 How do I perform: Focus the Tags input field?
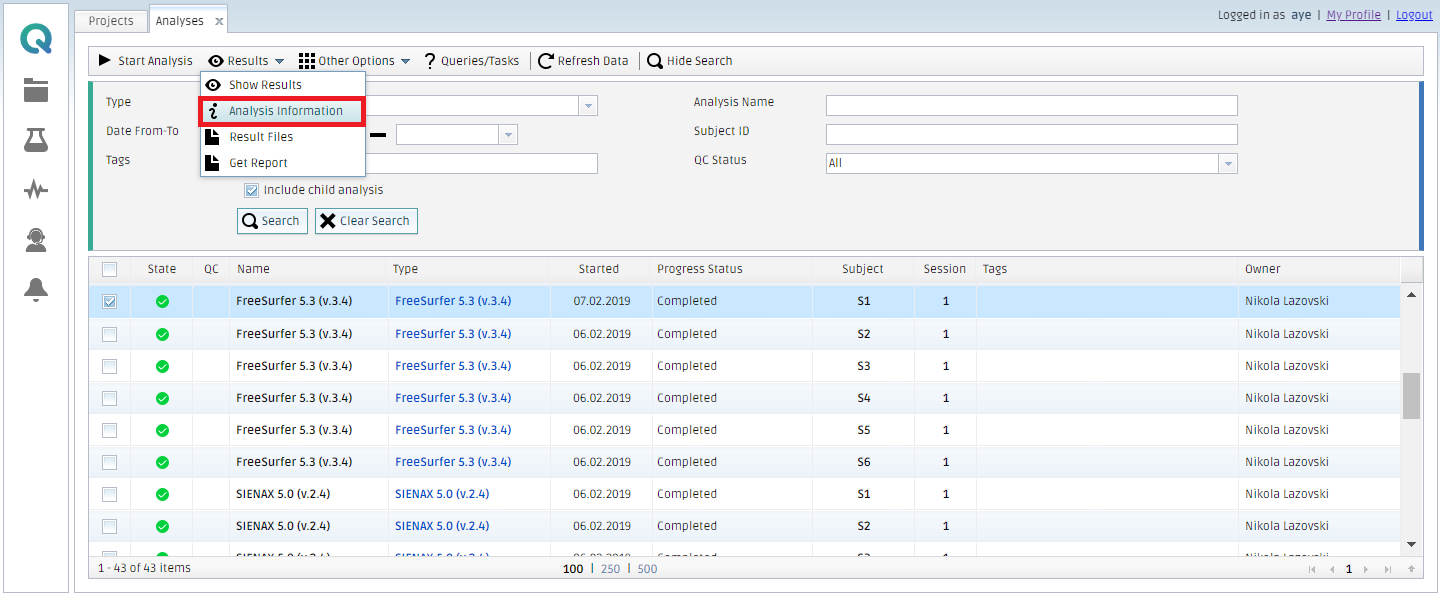(416, 164)
